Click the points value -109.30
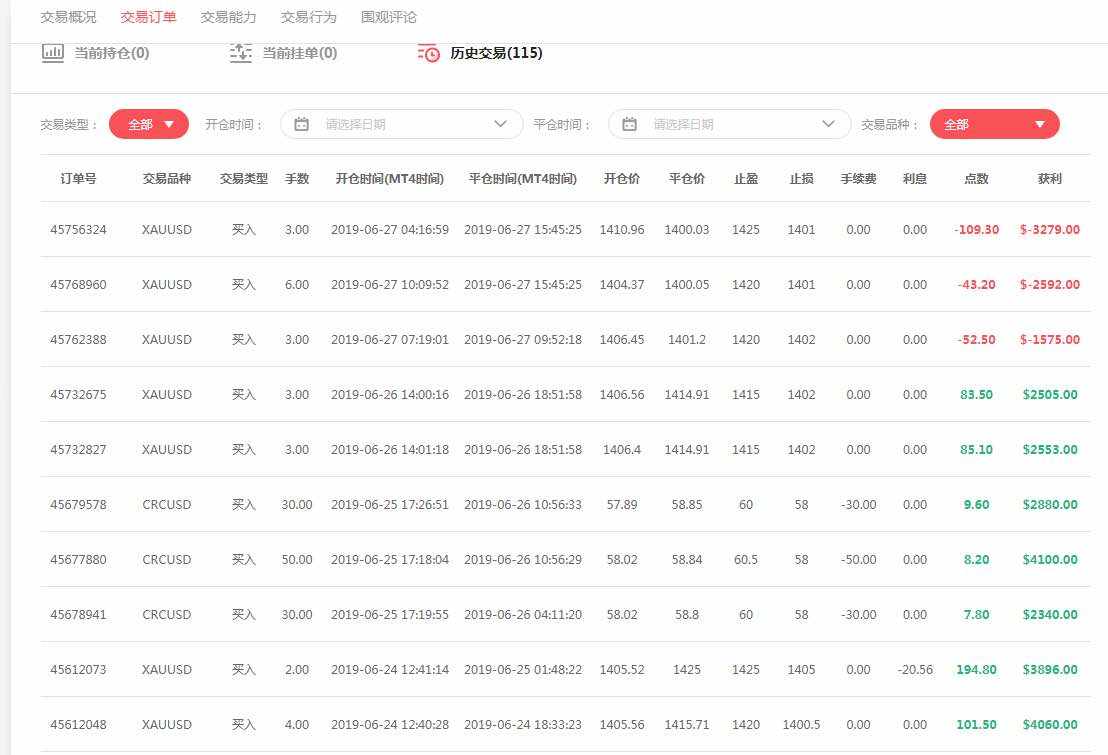The height and width of the screenshot is (755, 1108). (977, 230)
